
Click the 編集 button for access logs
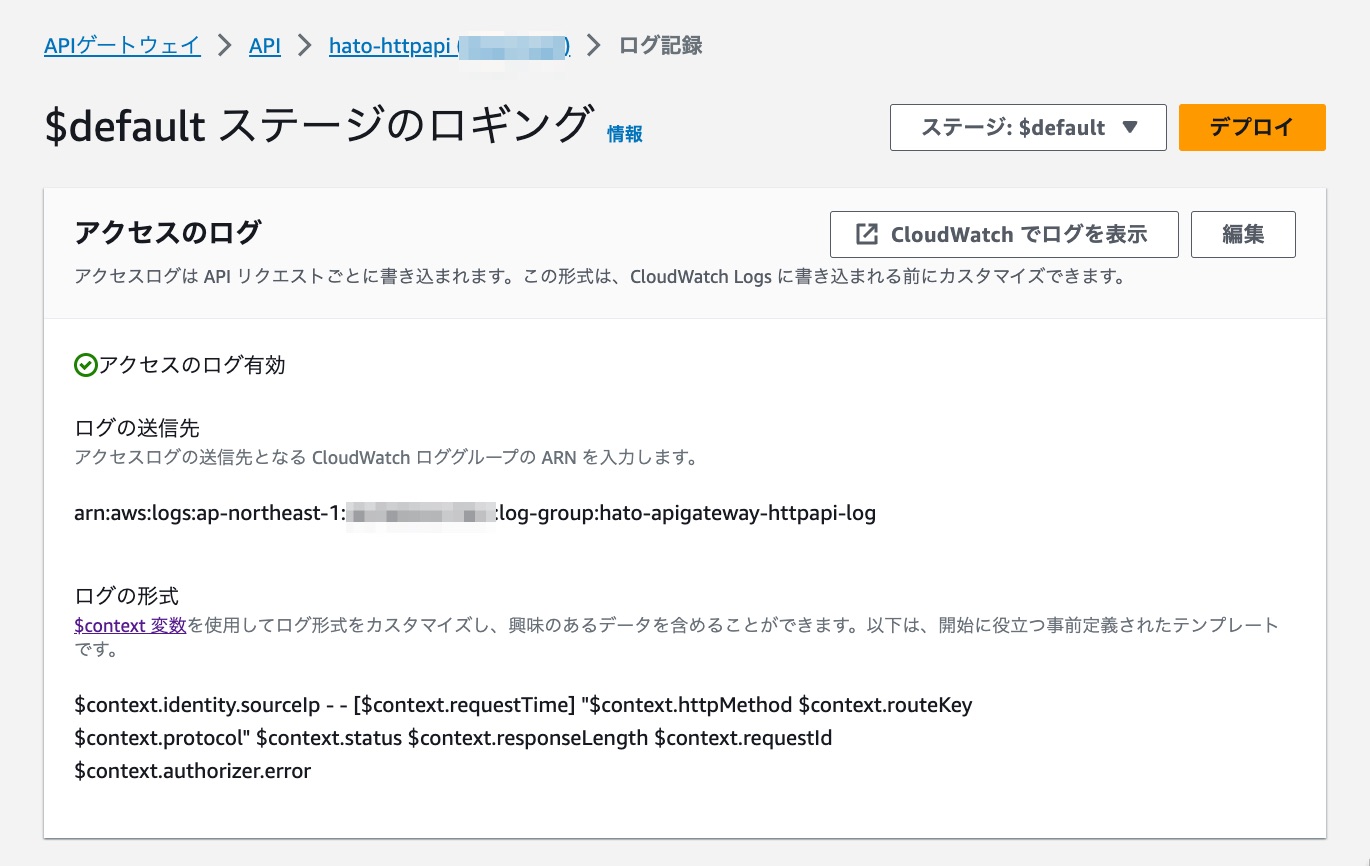(1243, 234)
